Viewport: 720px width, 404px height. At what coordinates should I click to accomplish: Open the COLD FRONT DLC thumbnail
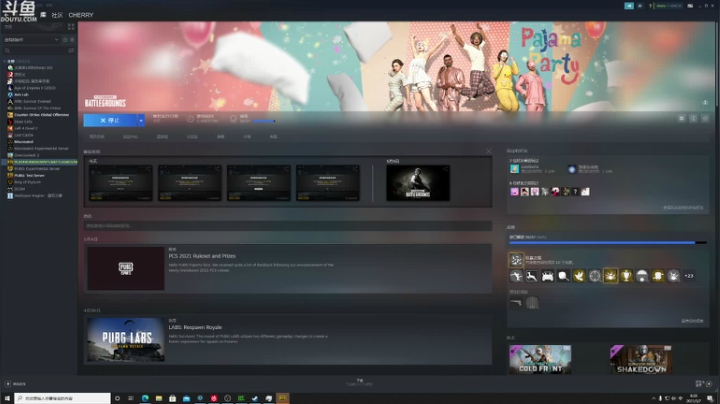tap(540, 359)
